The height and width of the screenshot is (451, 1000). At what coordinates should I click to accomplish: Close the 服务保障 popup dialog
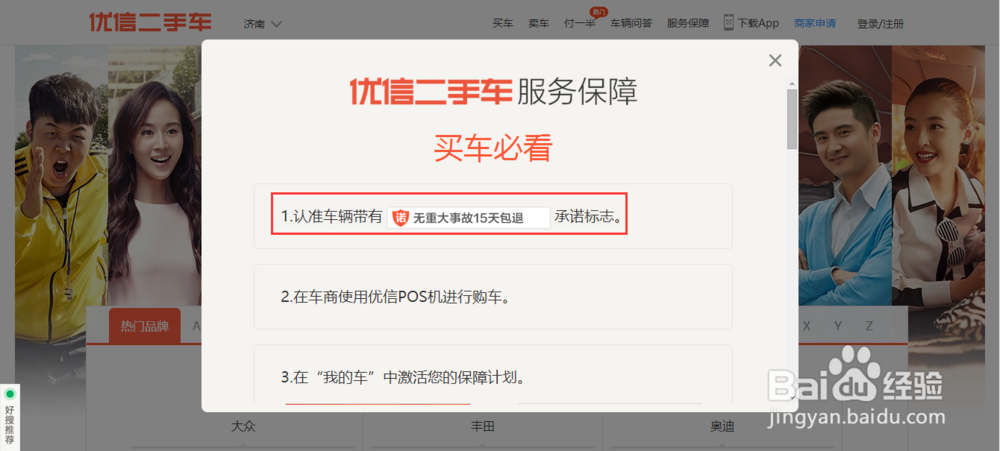pos(775,61)
